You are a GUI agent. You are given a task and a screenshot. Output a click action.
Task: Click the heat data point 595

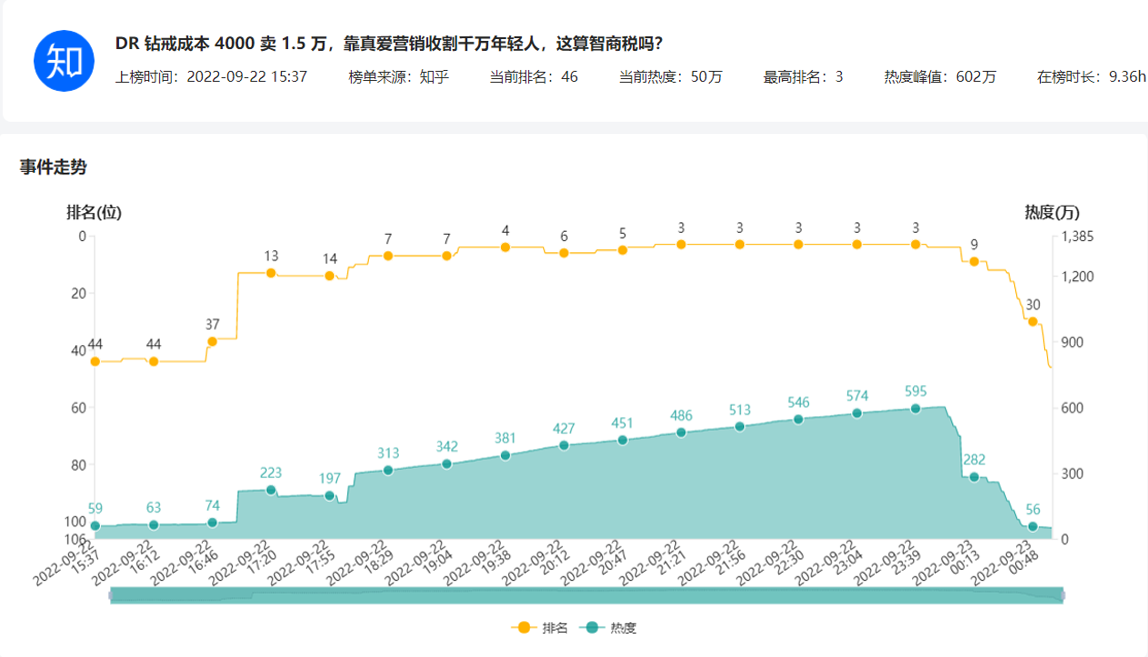click(915, 408)
